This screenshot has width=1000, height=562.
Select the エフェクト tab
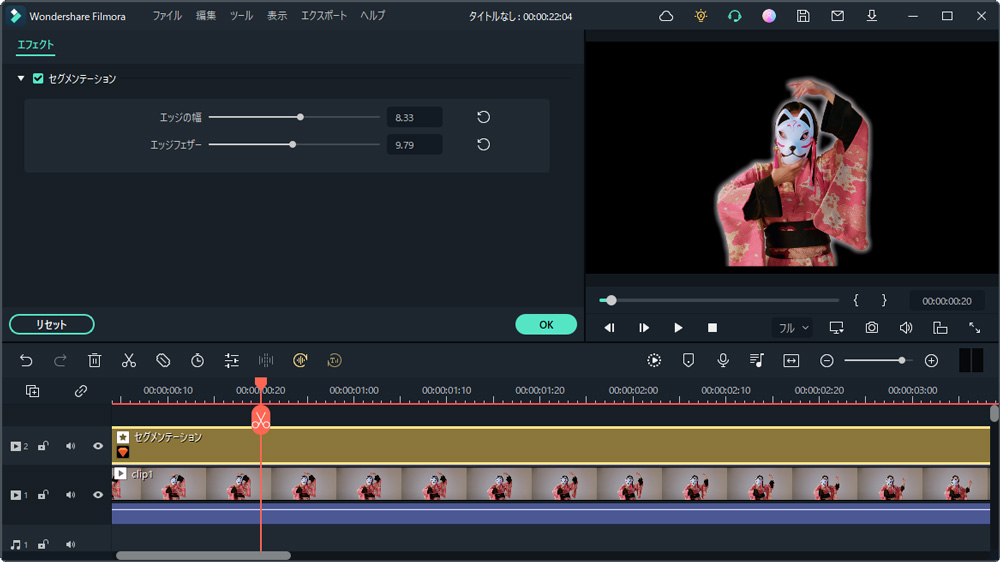(35, 45)
